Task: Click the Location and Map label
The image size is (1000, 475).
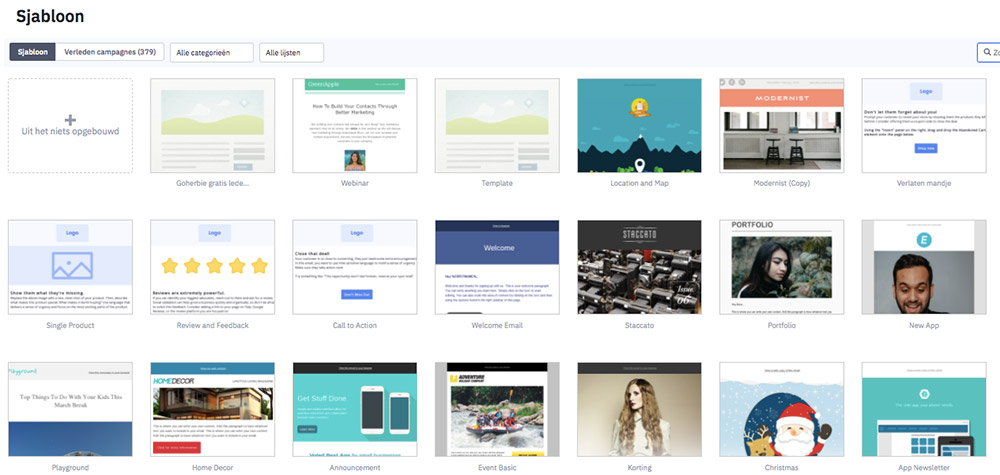Action: point(640,184)
